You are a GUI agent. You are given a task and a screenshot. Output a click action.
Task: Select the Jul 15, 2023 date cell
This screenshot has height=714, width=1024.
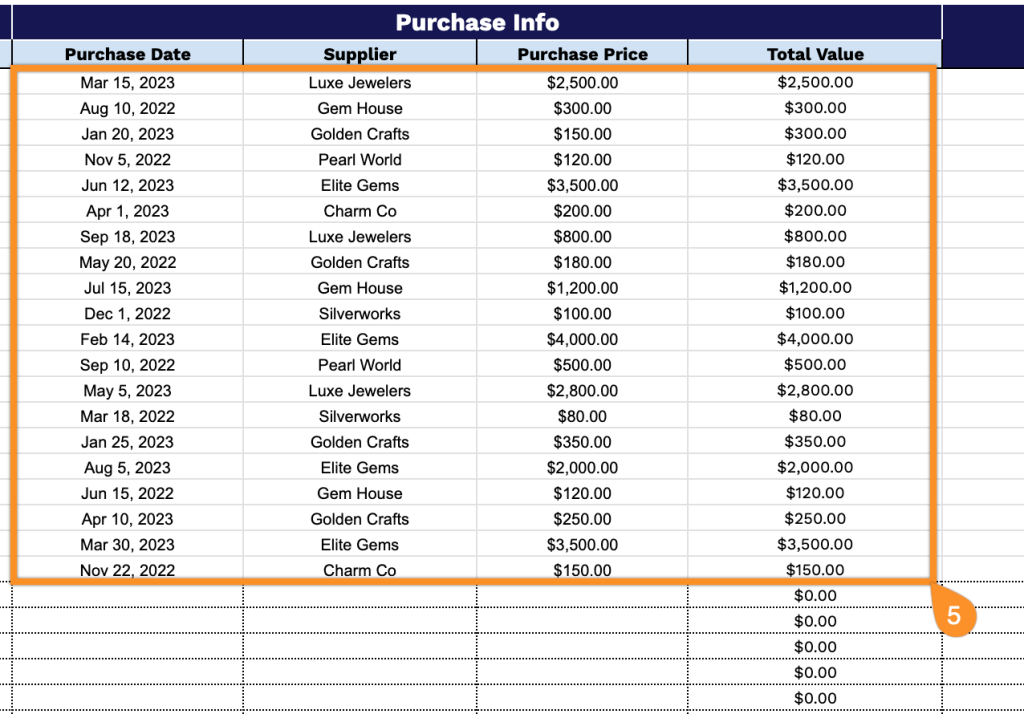[x=127, y=288]
